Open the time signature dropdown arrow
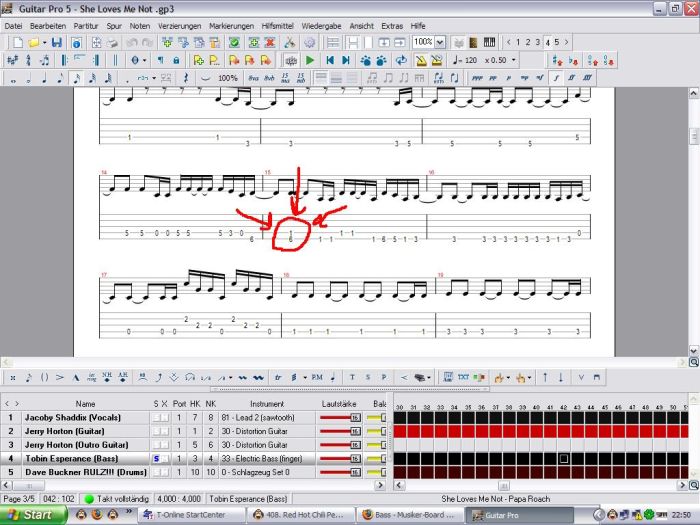700x525 pixels. [x=144, y=60]
